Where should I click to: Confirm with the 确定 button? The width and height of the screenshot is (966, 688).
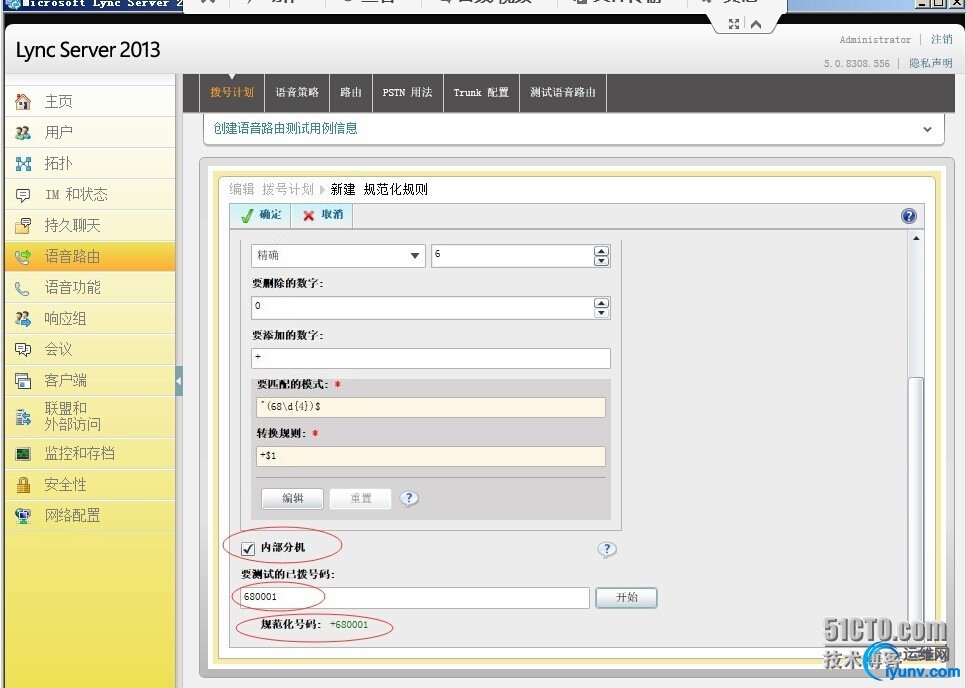click(x=261, y=215)
